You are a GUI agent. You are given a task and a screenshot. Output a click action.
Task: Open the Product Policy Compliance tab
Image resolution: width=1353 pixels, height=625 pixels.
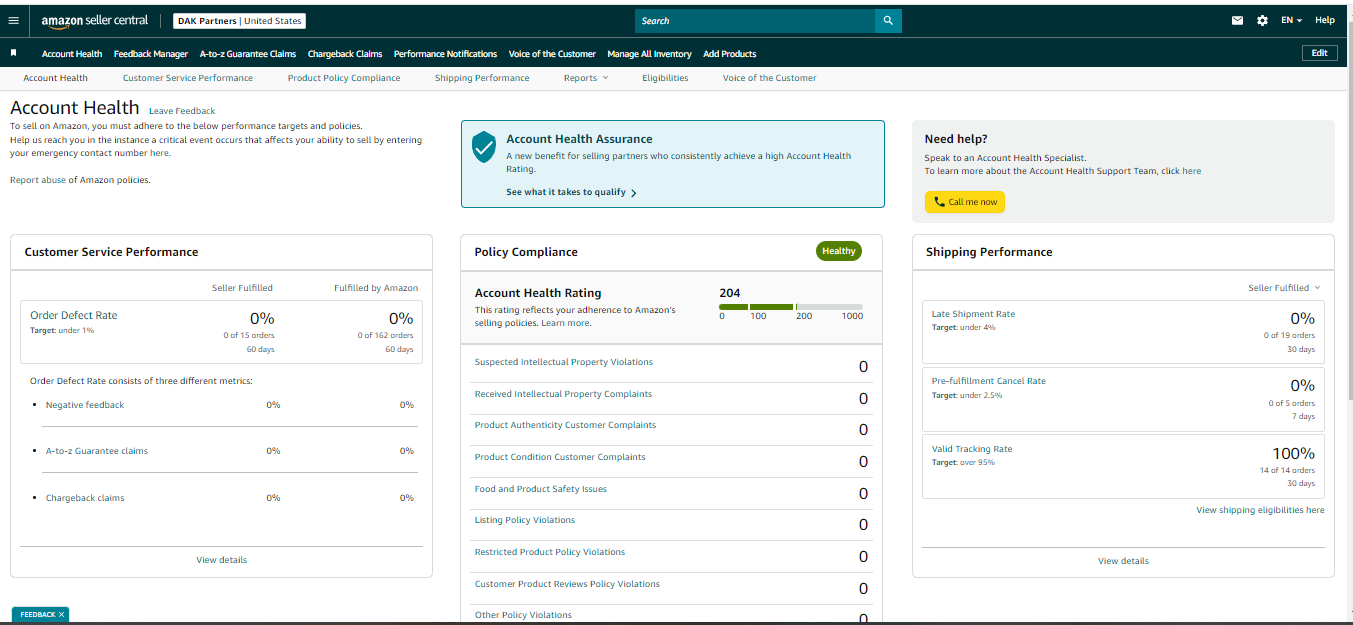[x=344, y=78]
